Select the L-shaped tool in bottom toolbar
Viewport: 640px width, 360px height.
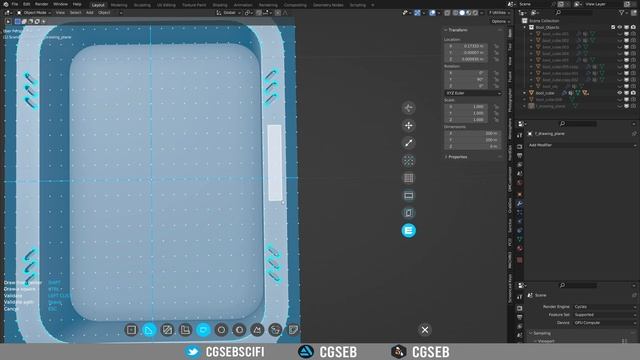[x=185, y=330]
